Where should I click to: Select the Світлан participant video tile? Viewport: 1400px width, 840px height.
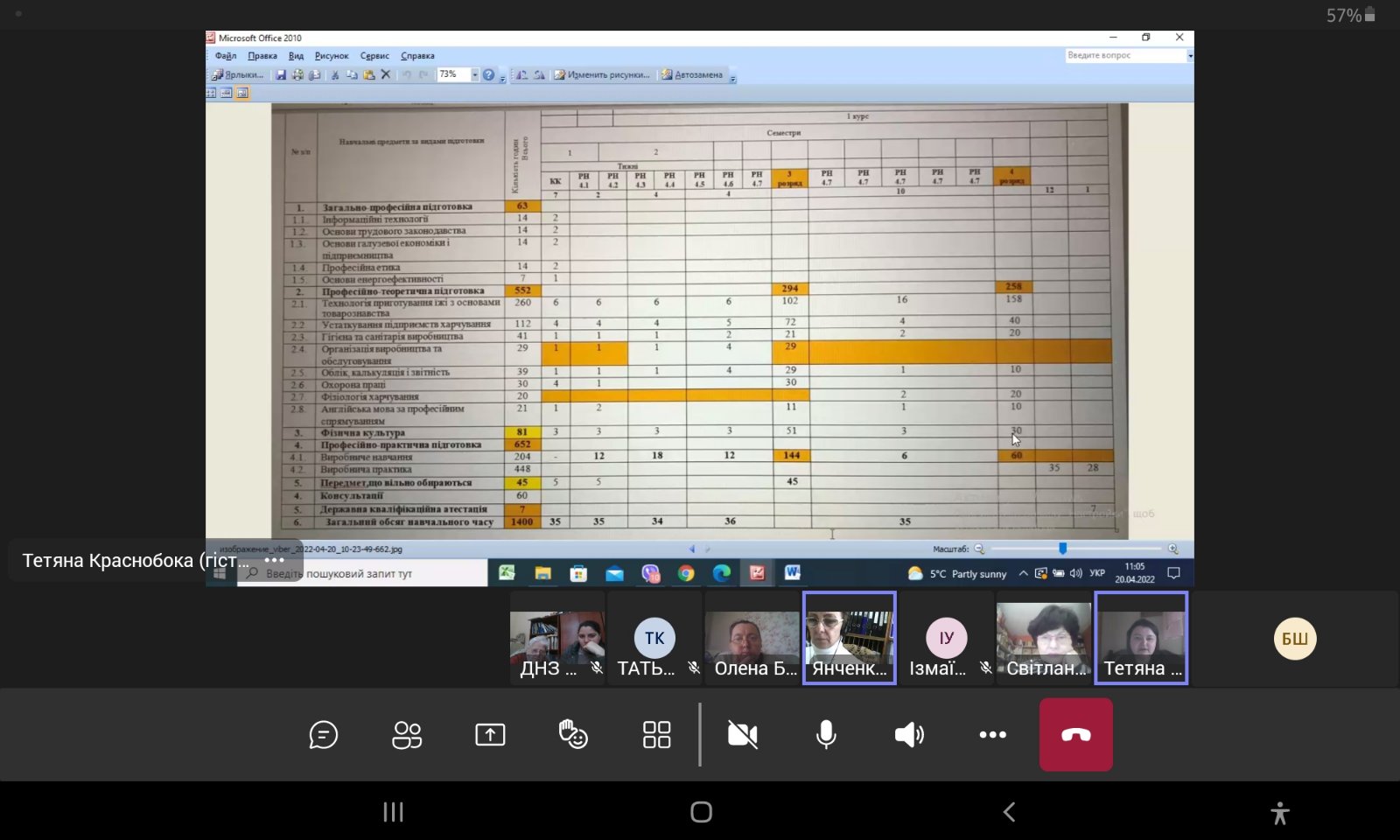(x=1044, y=638)
